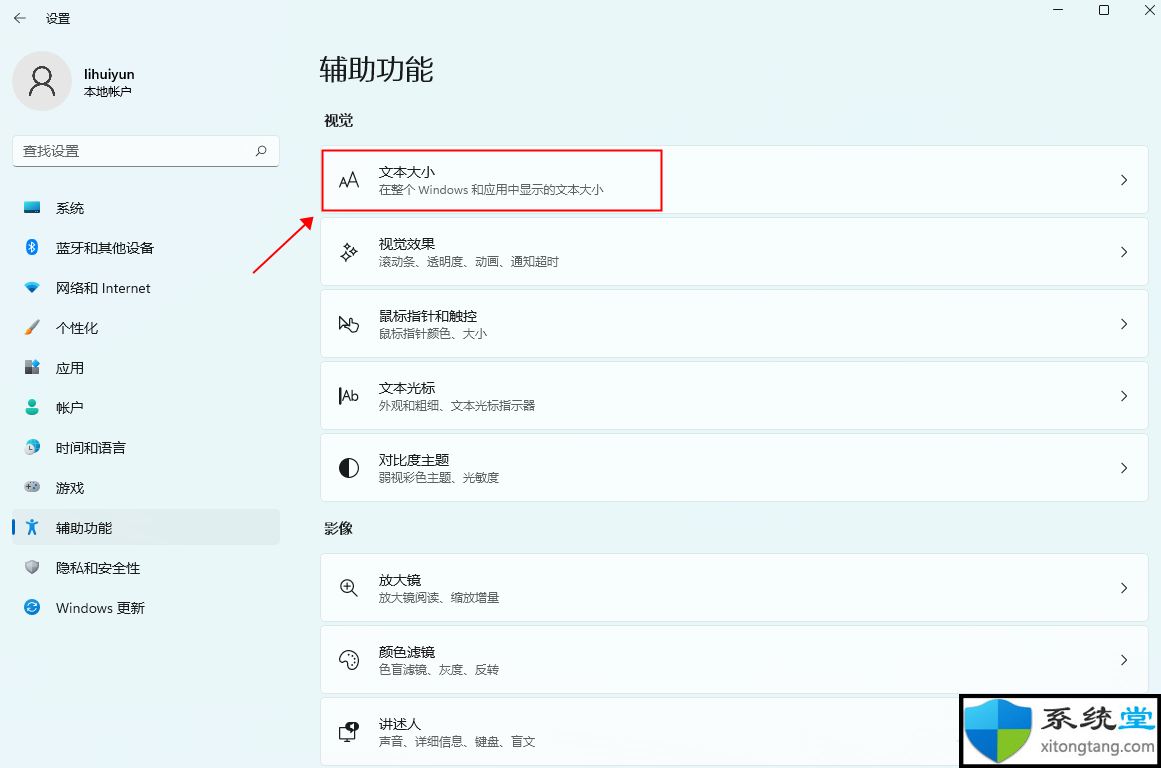Screen dimensions: 1161x768
Task: Click the back arrow in Settings title bar
Action: (x=20, y=19)
